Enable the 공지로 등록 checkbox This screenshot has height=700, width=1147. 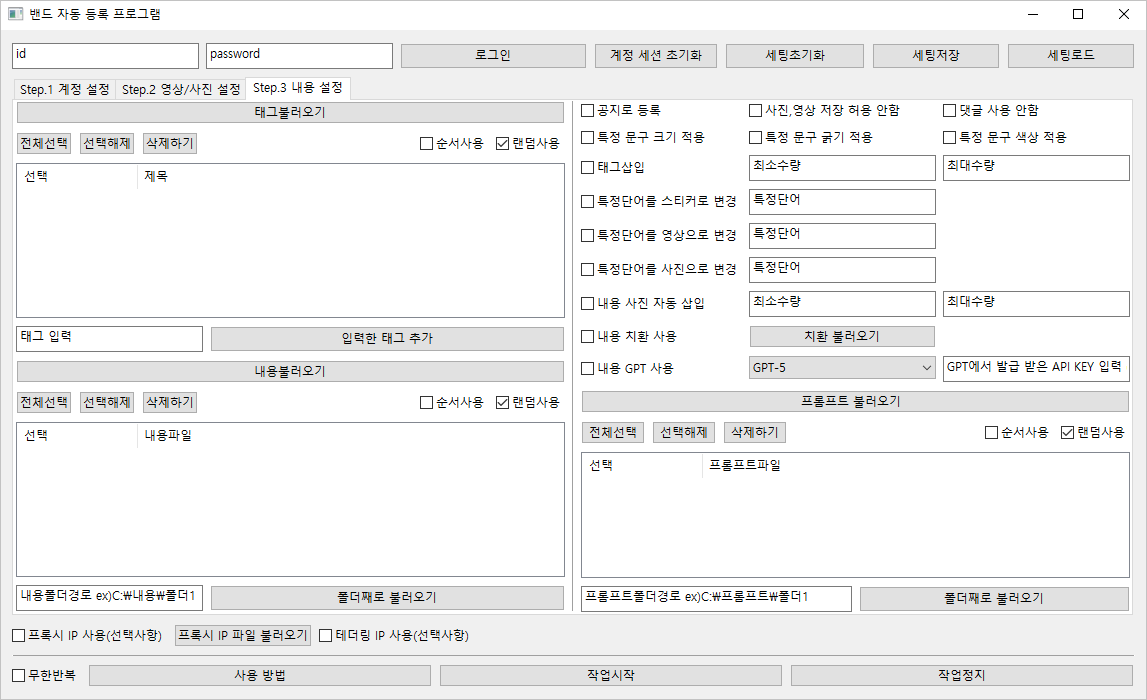click(x=588, y=110)
